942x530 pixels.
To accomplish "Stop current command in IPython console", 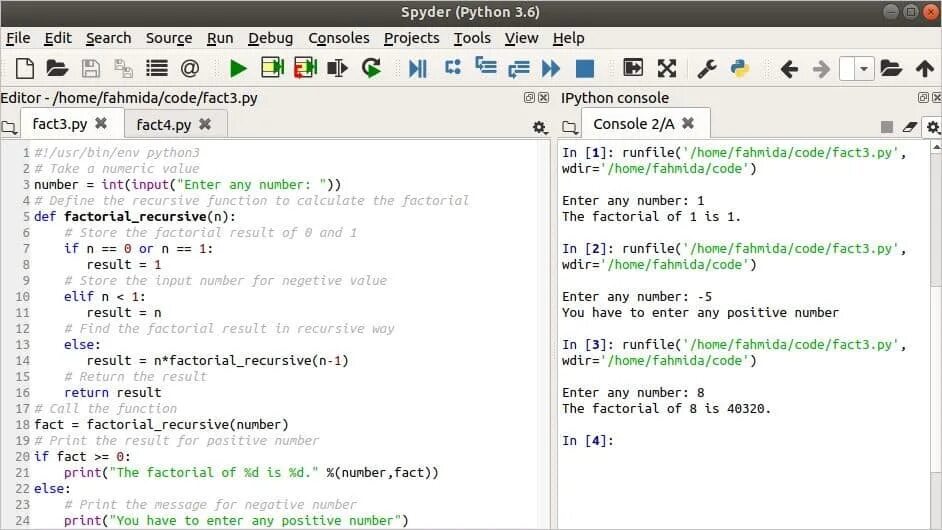I will 886,127.
